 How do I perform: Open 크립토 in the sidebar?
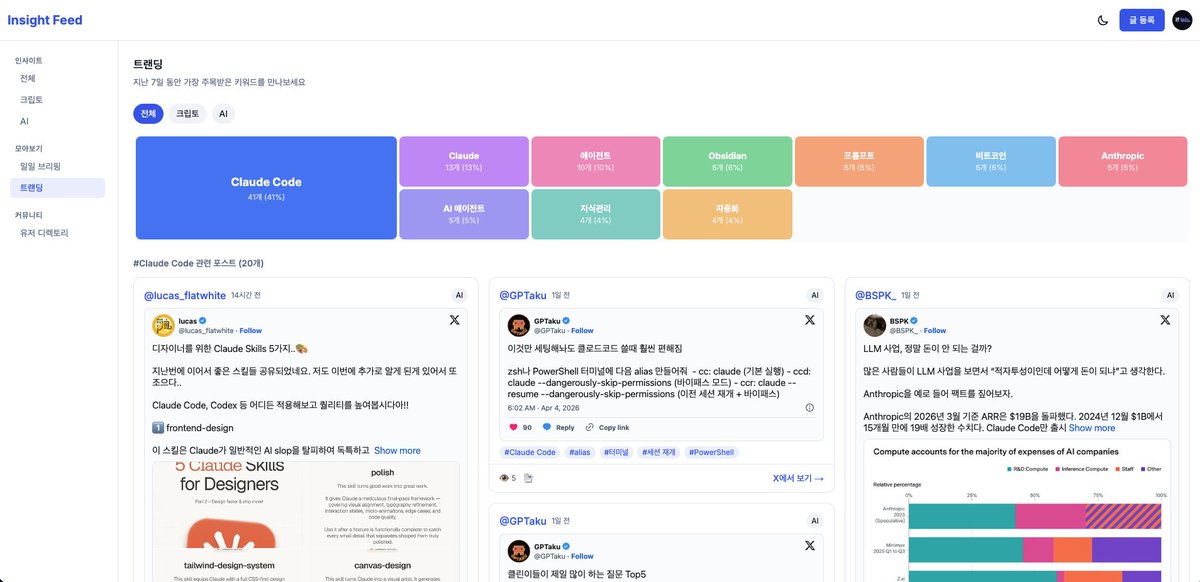59,100
